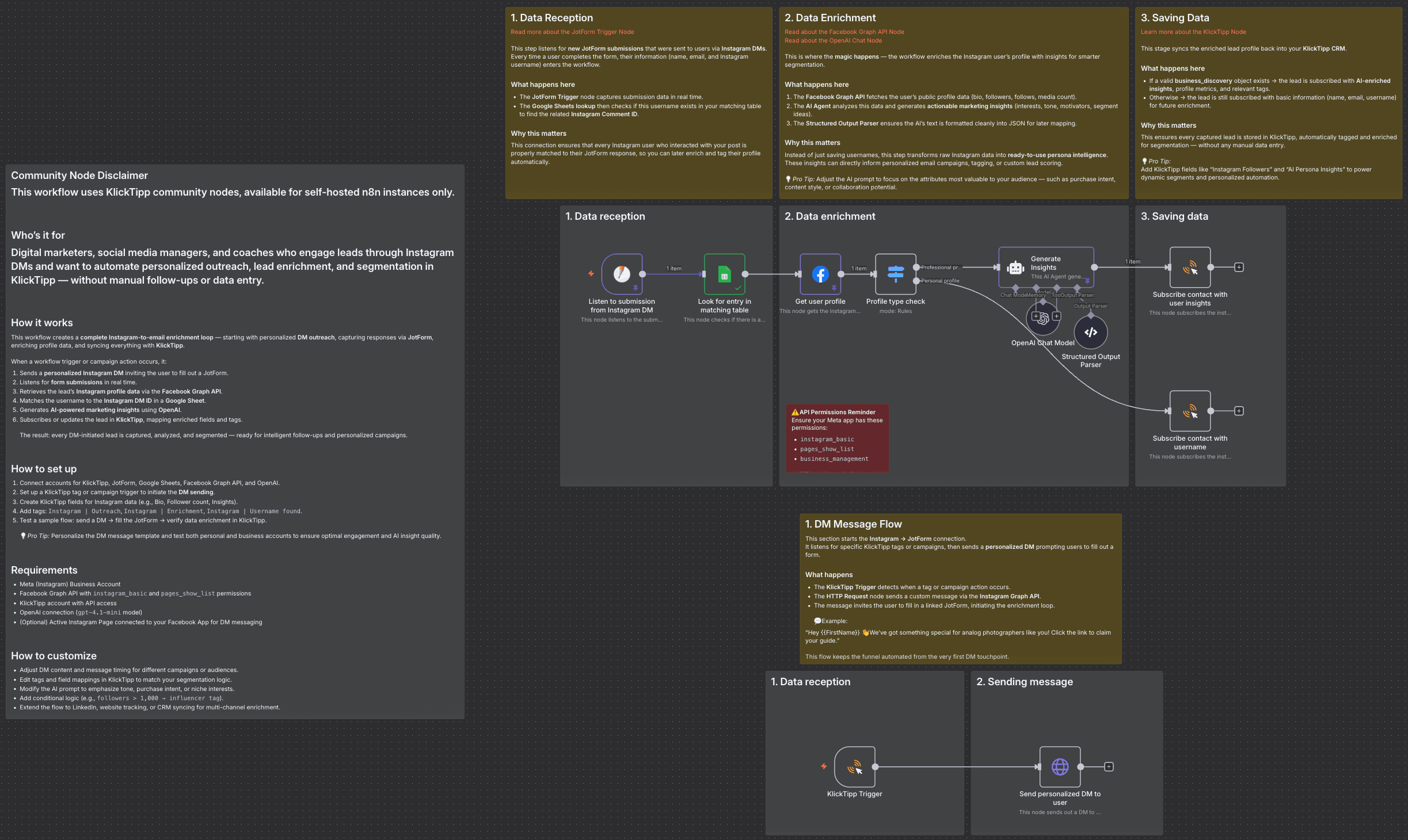Select the Google Sheets lookup node
The image size is (1408, 840).
click(x=724, y=274)
